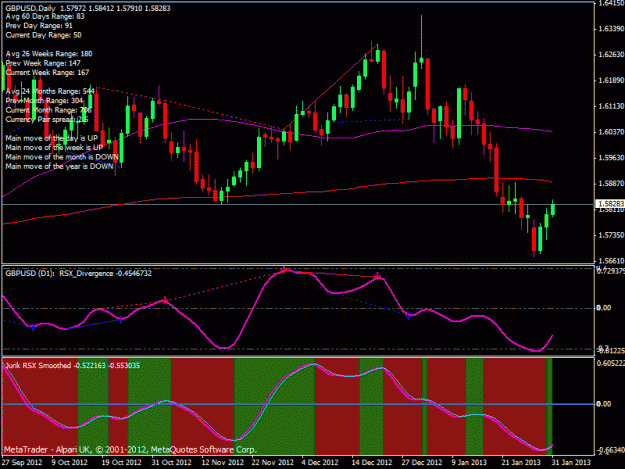Click the '31 Jan 2013' date label
This screenshot has width=625, height=469.
(x=571, y=462)
